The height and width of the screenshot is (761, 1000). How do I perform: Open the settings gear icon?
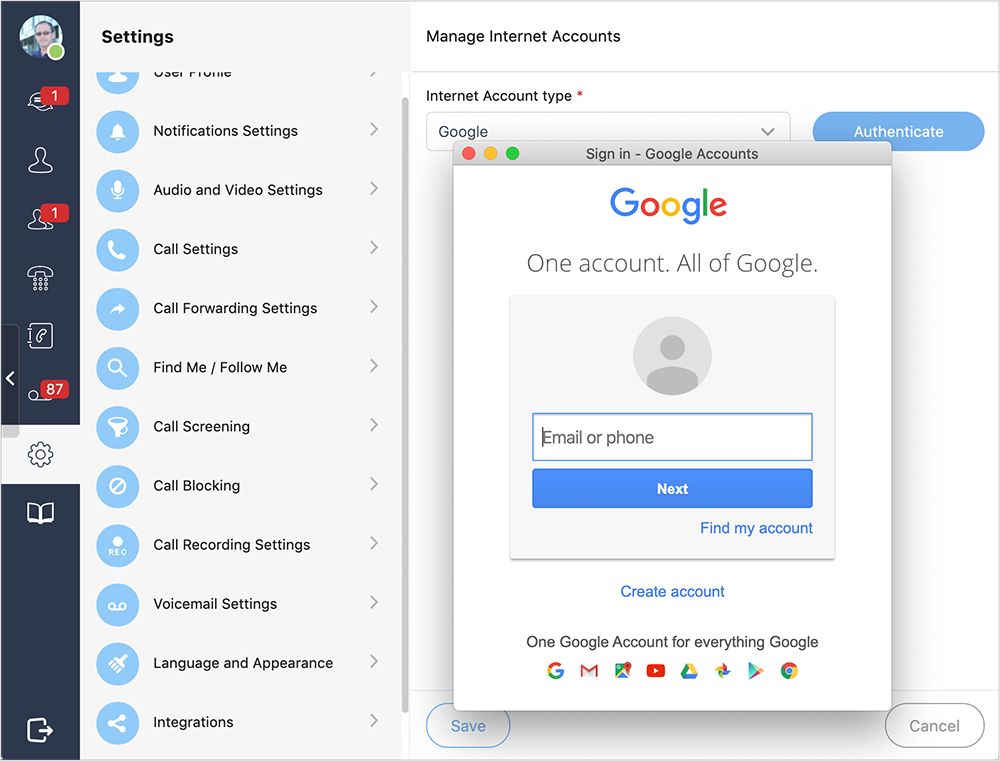(40, 455)
